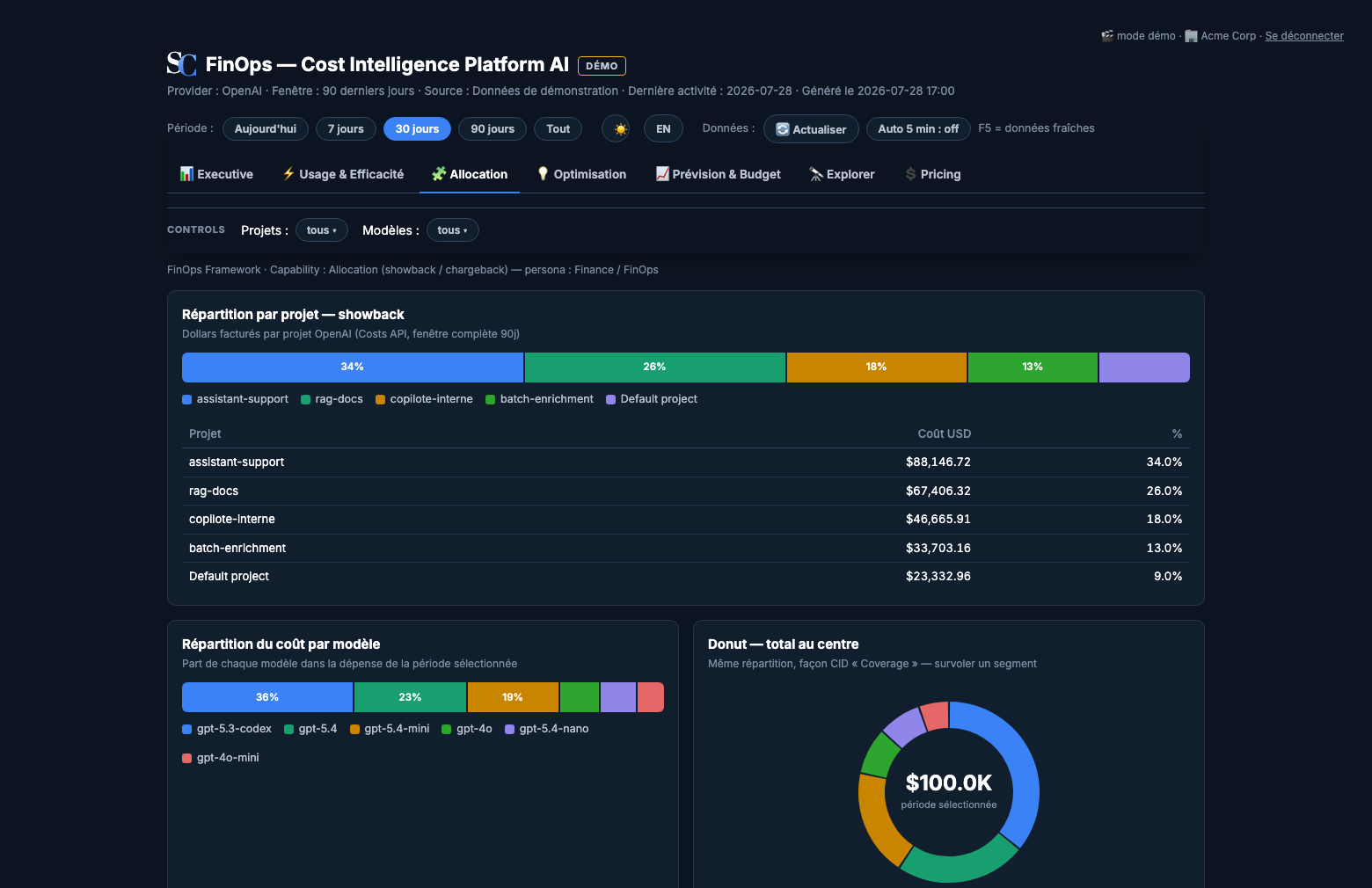This screenshot has width=1372, height=888.
Task: Open the Prévision & Budget tab
Action: 718,174
